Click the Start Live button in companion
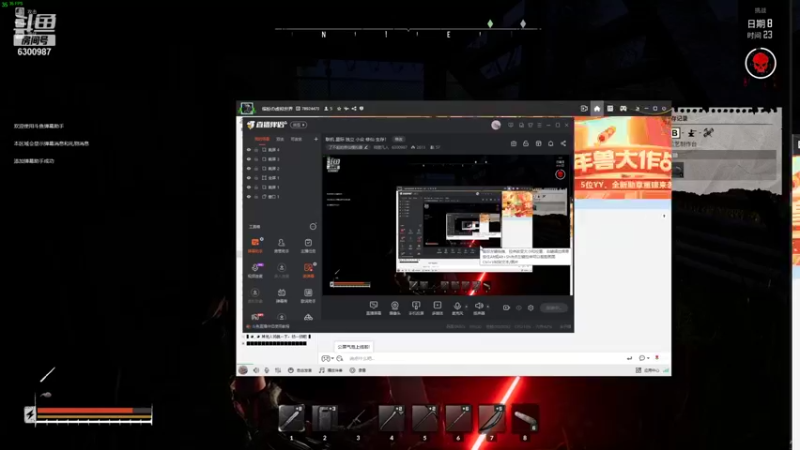The width and height of the screenshot is (800, 450). pos(553,308)
